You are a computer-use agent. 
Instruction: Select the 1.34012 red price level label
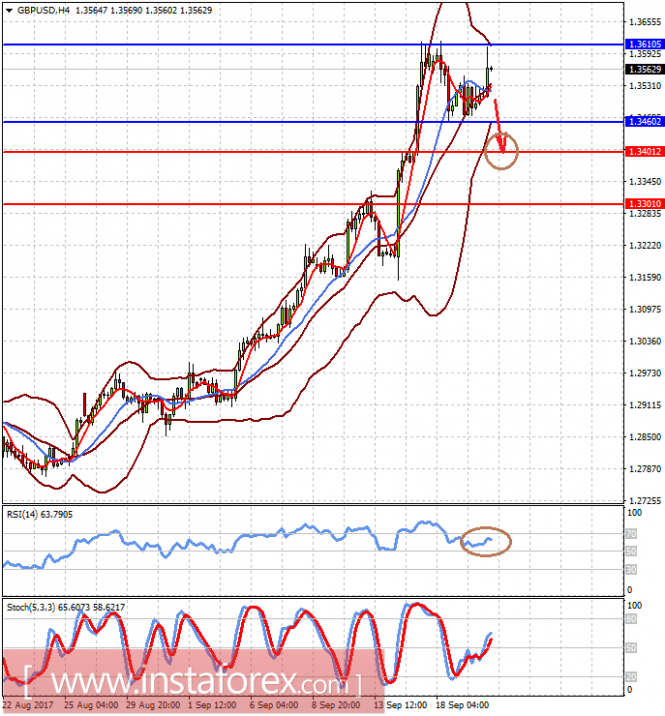click(644, 152)
